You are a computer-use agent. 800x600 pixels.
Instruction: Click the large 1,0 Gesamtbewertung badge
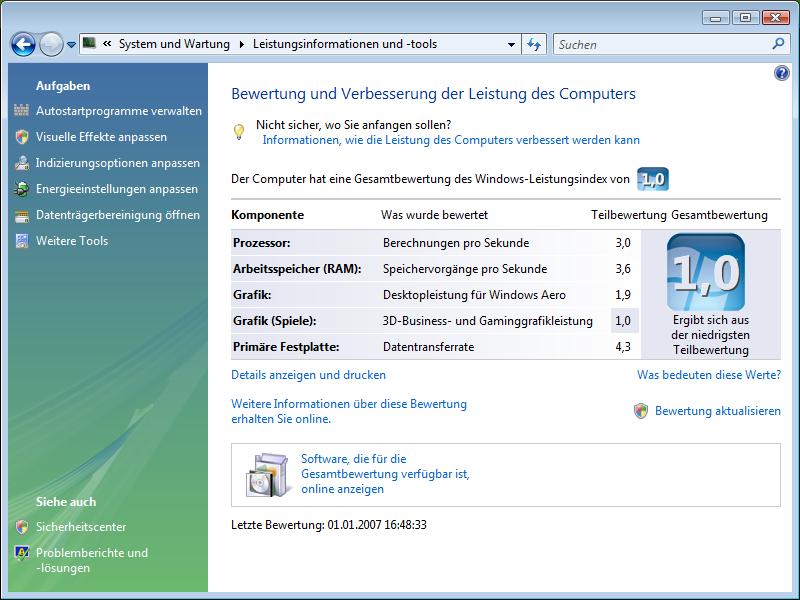click(705, 272)
